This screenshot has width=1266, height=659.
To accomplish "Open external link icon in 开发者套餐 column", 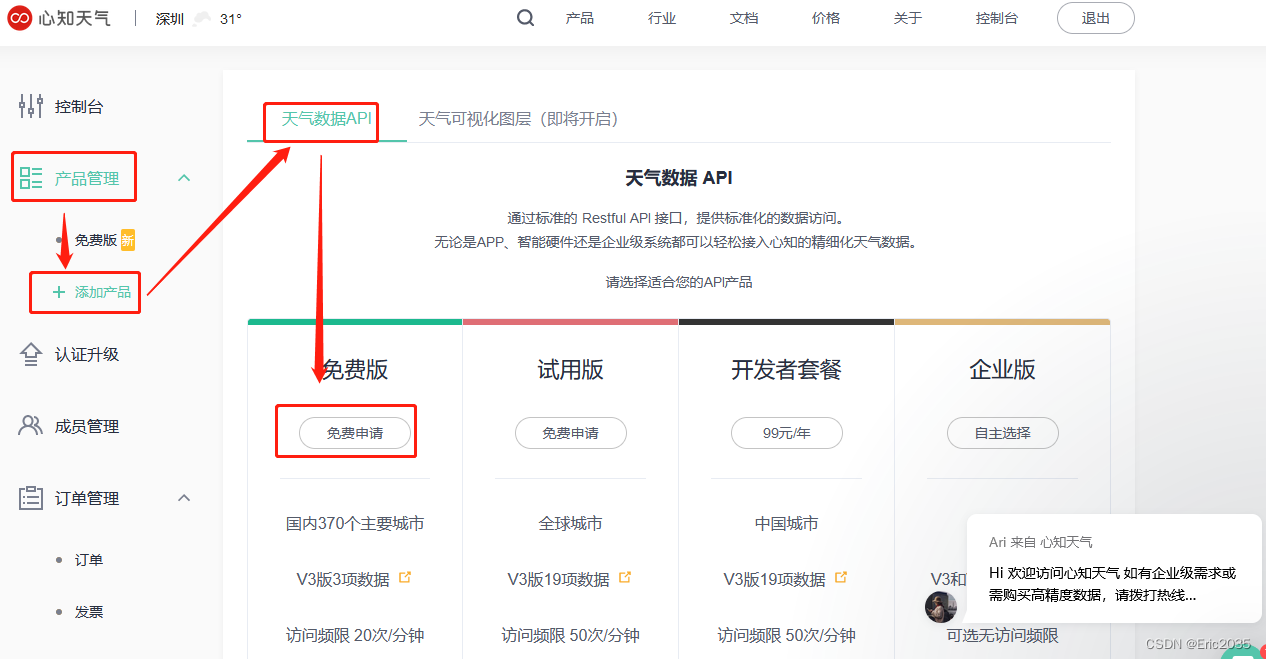I will [x=841, y=578].
